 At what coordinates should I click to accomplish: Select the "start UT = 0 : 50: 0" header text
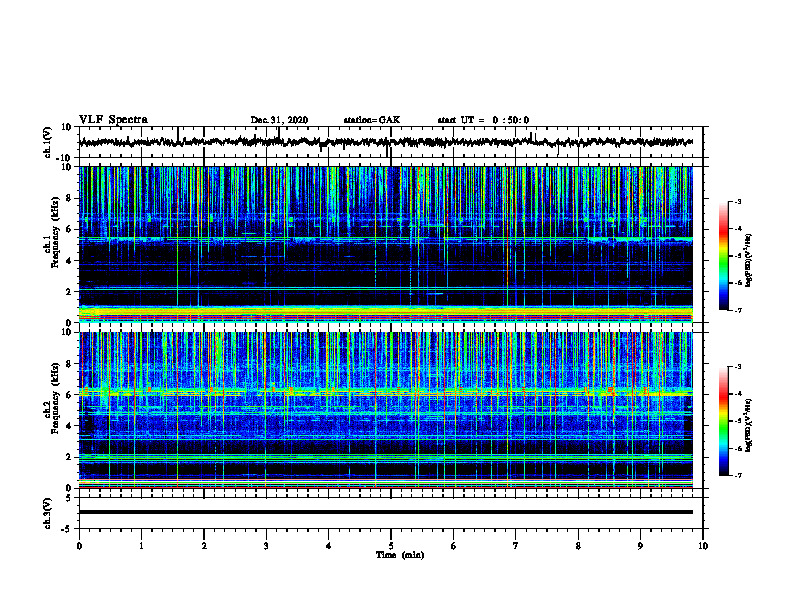point(483,120)
